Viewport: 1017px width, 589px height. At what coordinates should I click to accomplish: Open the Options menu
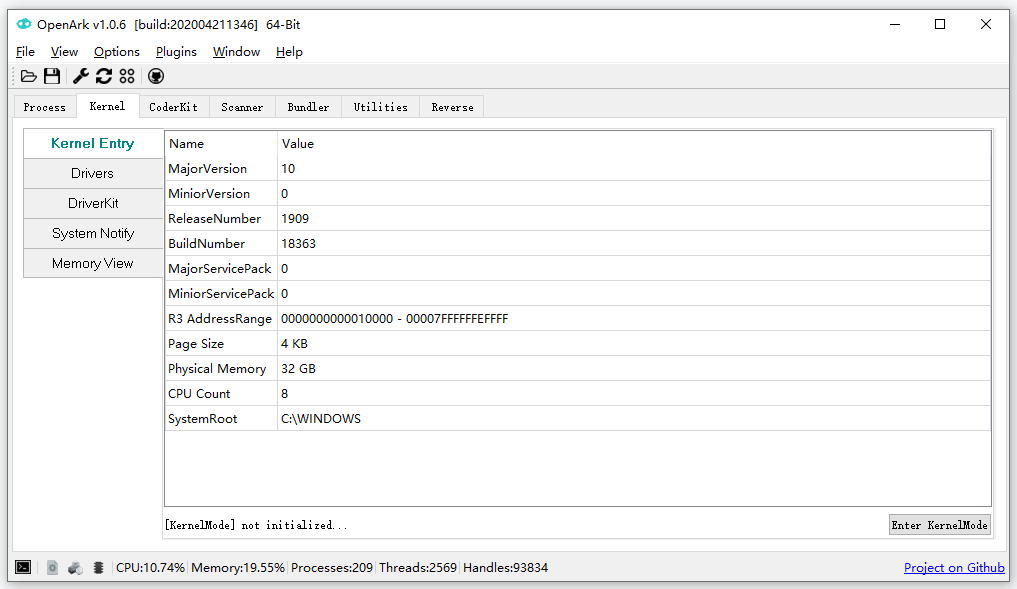tap(117, 52)
